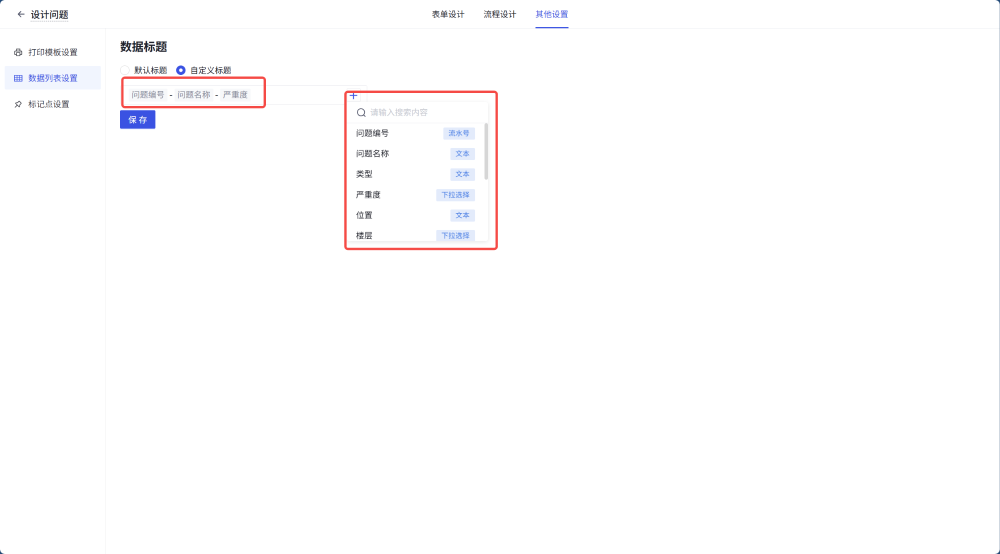Switch to the 流程设计 tab
Viewport: 1000px width, 554px height.
click(500, 14)
